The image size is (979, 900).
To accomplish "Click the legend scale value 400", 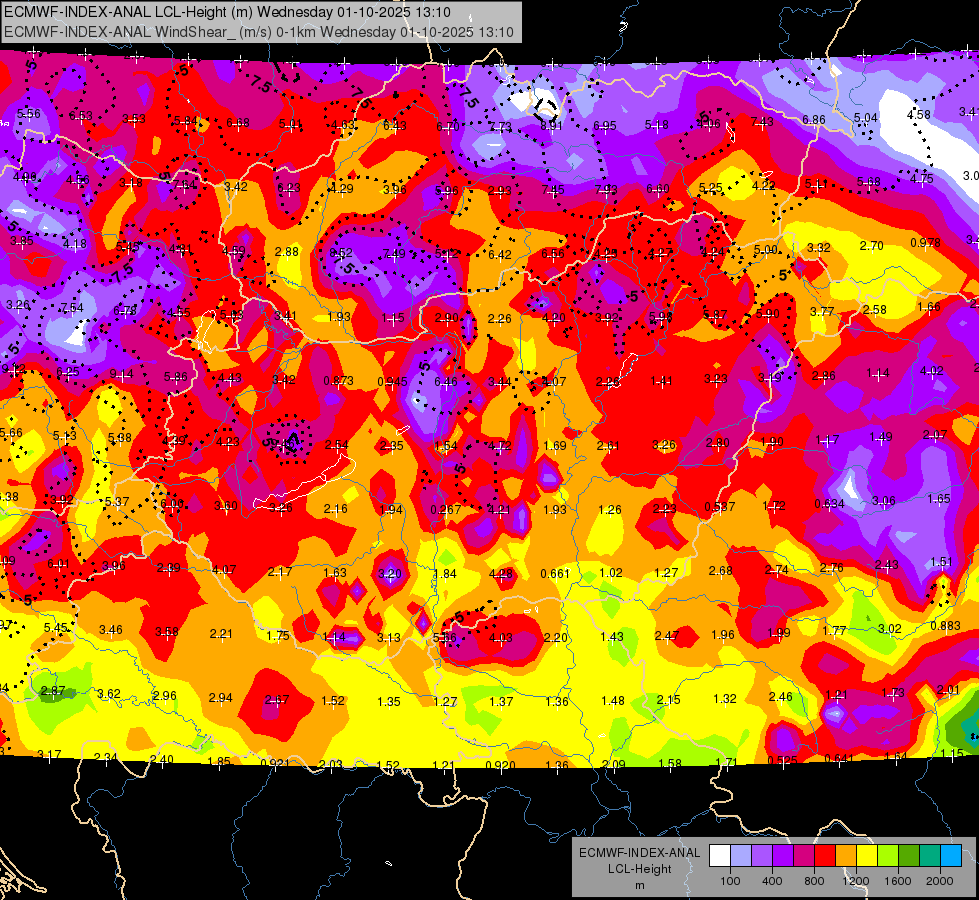I will click(772, 881).
